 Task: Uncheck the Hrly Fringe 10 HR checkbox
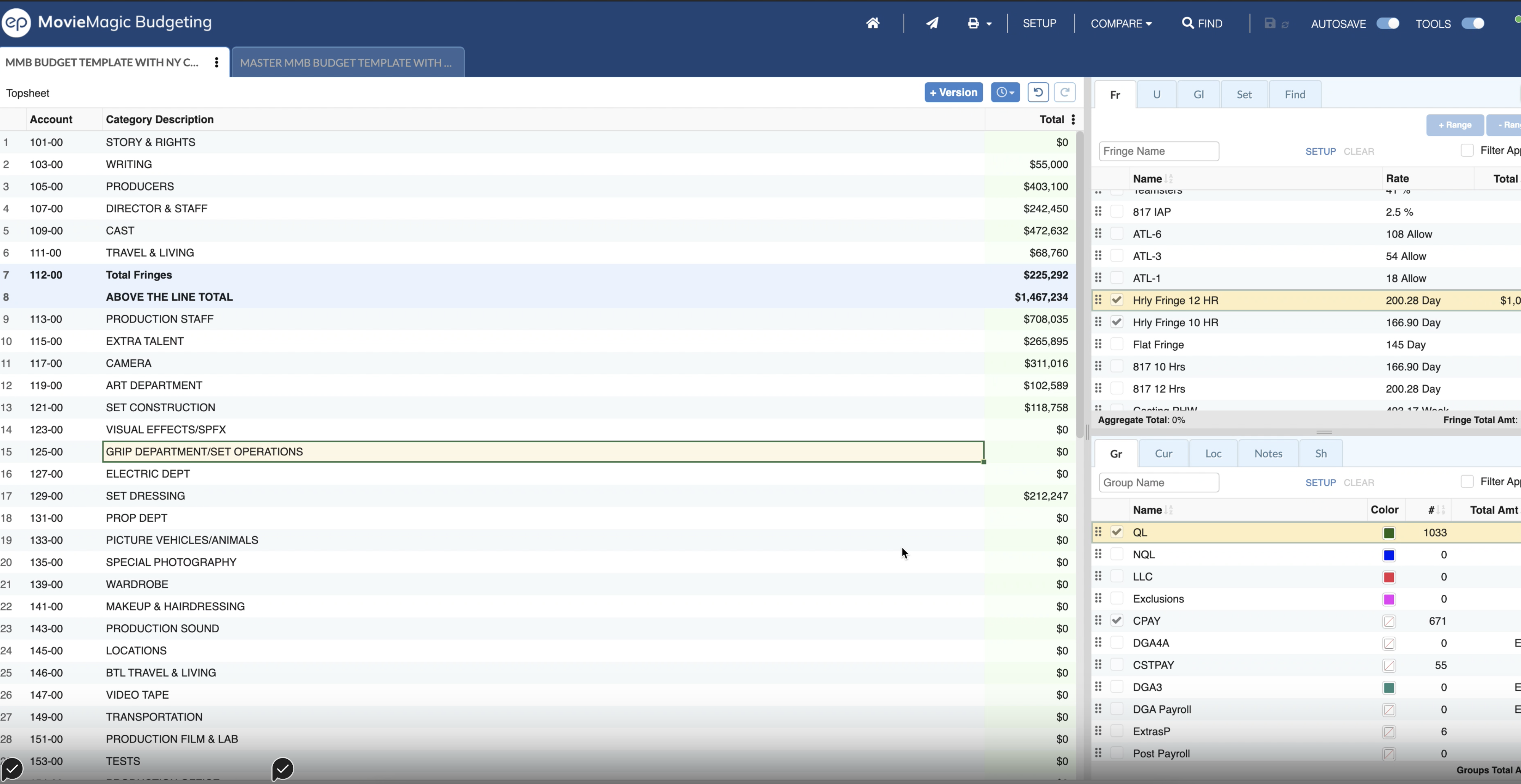pyautogui.click(x=1116, y=322)
